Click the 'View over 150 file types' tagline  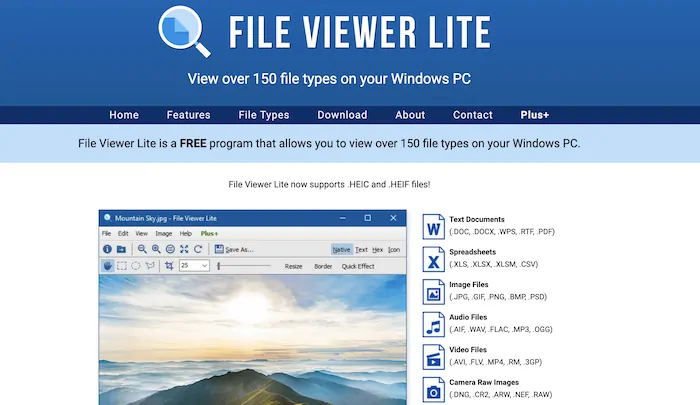(329, 79)
